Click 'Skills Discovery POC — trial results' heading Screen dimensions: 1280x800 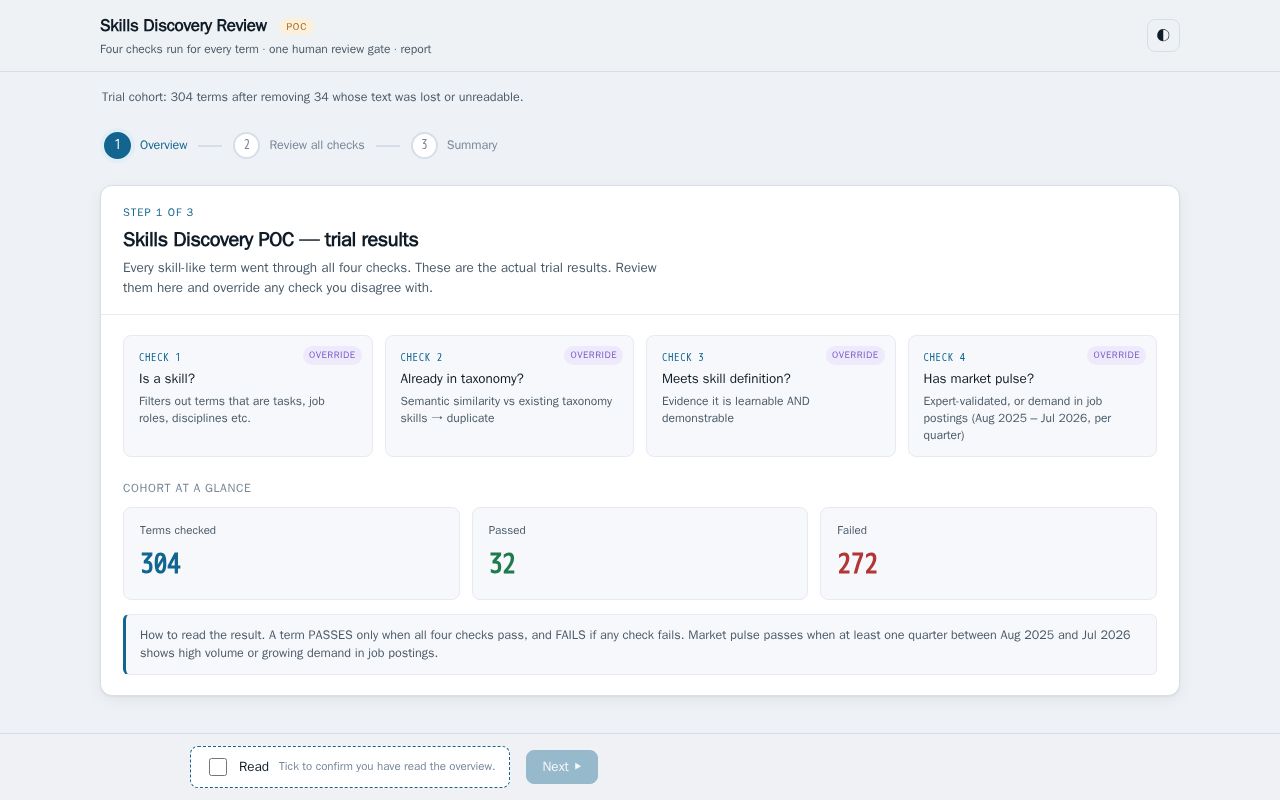[x=271, y=240]
